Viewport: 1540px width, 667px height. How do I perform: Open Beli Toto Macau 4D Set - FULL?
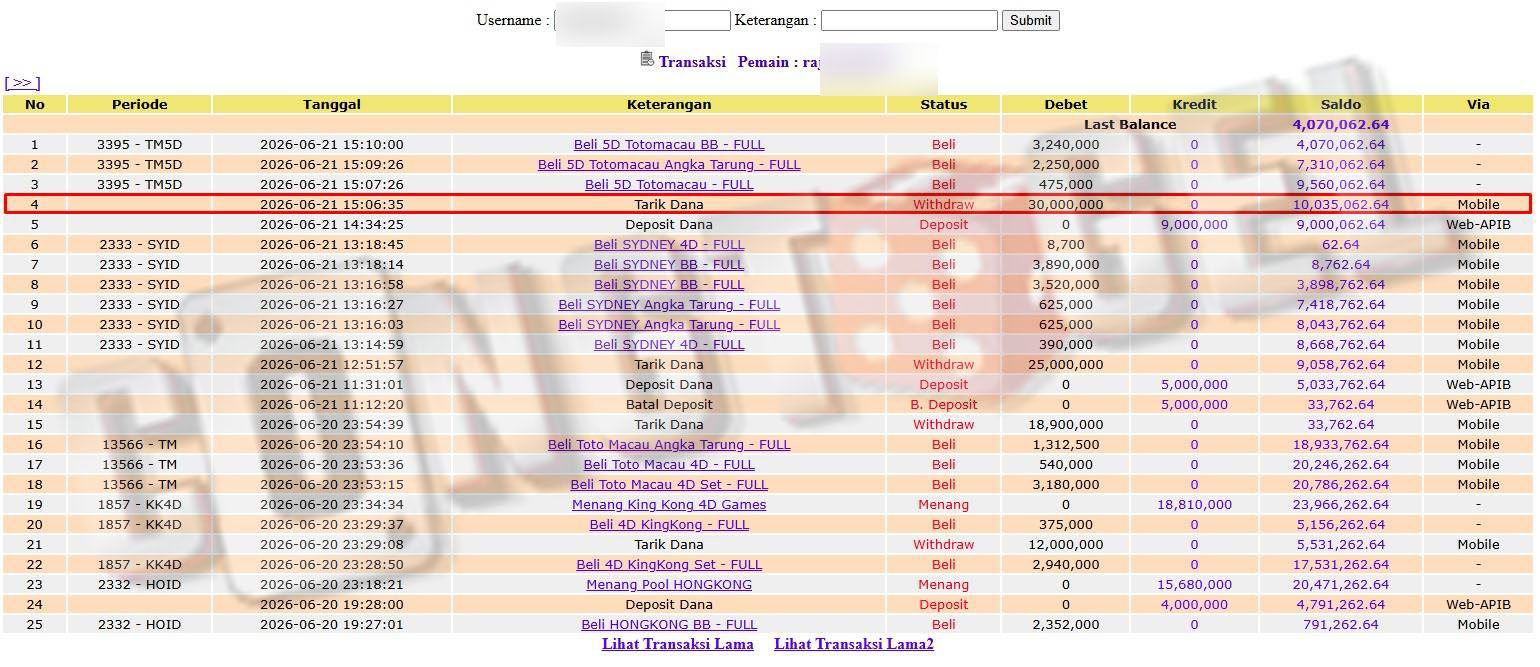(669, 484)
